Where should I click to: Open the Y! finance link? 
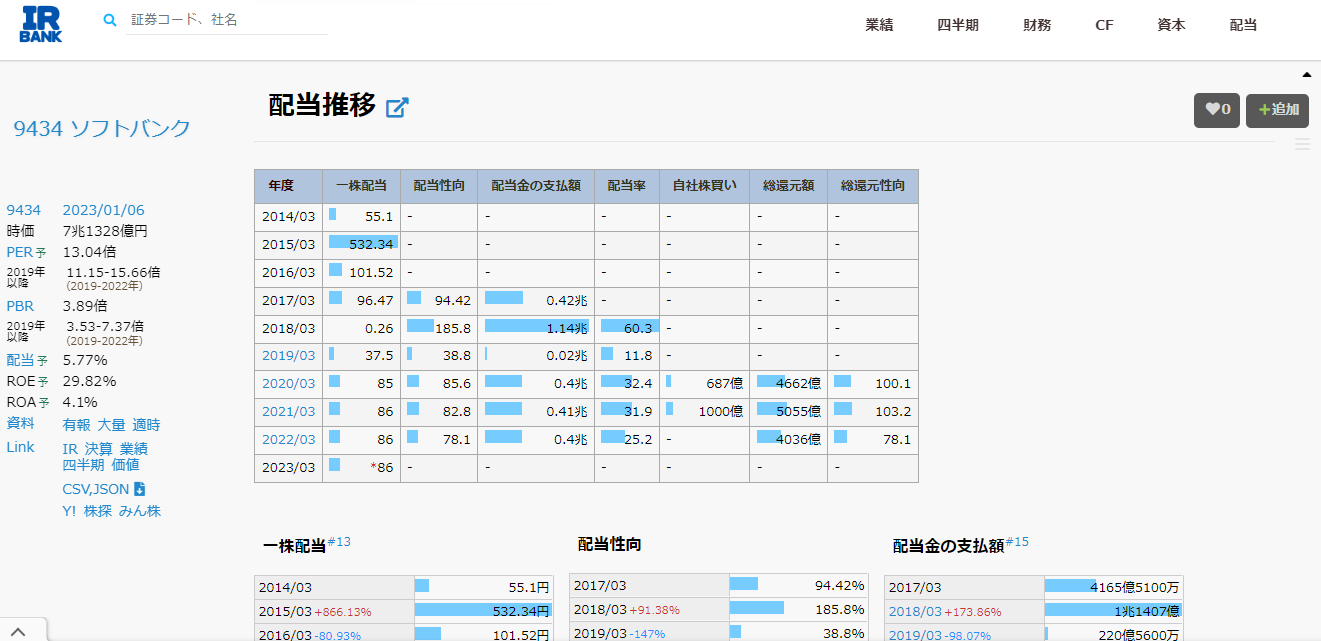[x=70, y=511]
